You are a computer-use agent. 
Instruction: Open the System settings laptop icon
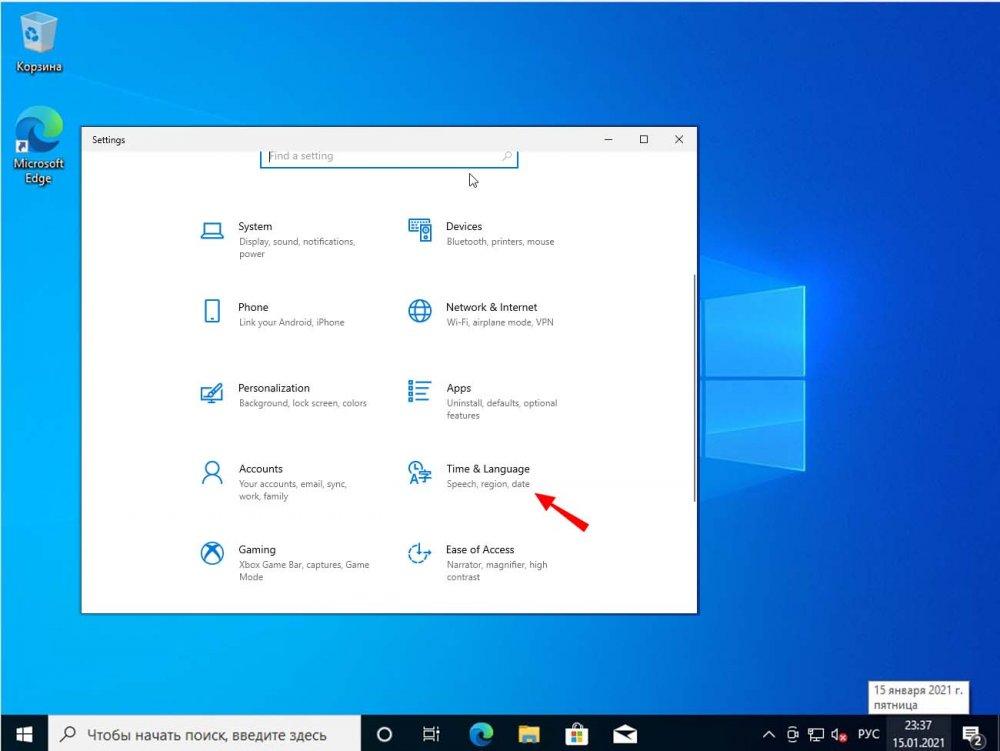point(212,231)
